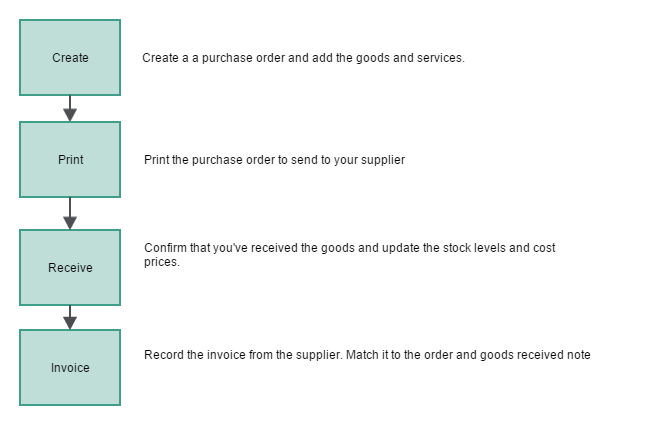Click the 'Receive' label inside third box
Screen dimensions: 662x425
click(x=70, y=268)
